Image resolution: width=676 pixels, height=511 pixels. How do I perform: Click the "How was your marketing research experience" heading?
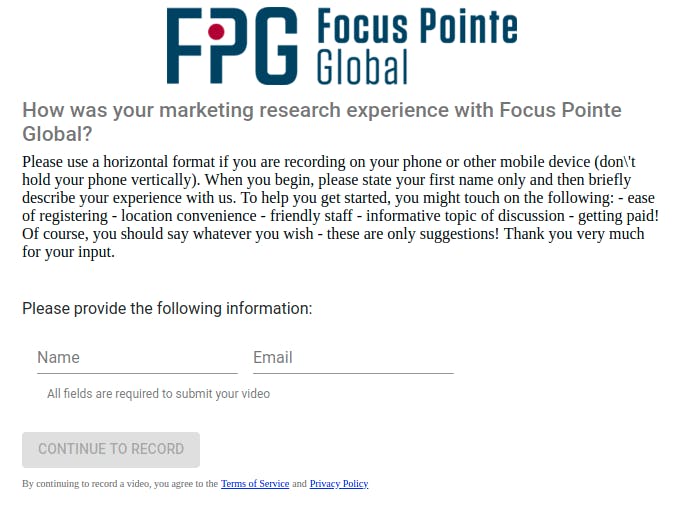(321, 121)
